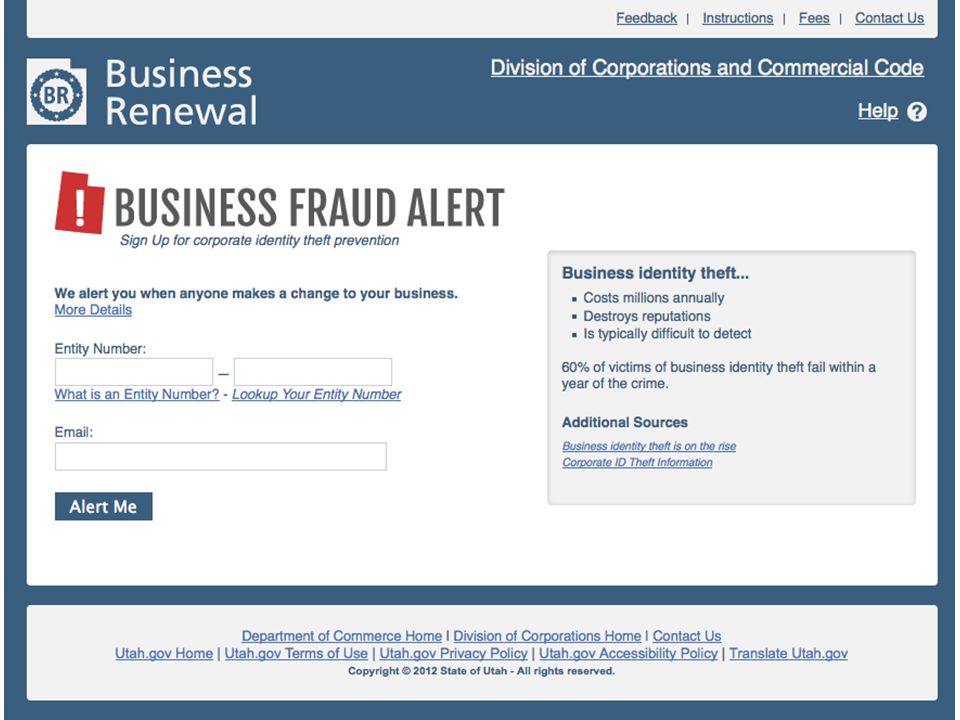
Task: Click the BR Business Renewal logo icon
Action: pyautogui.click(x=56, y=92)
